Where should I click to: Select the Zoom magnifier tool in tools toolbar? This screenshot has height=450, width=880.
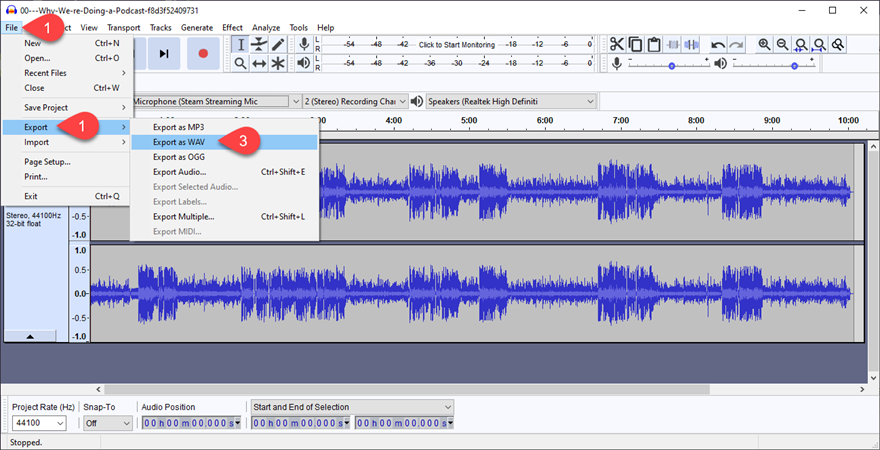click(x=240, y=63)
